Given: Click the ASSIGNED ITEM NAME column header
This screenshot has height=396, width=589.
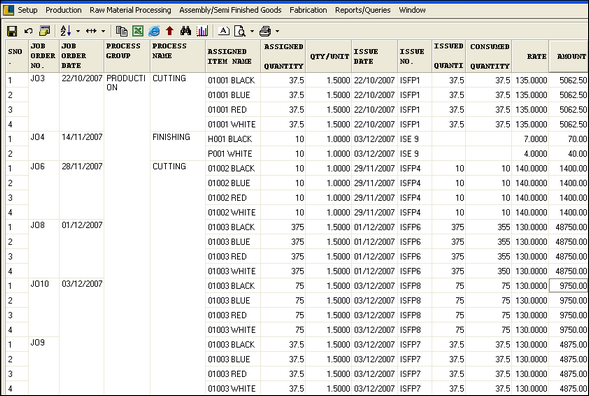Looking at the screenshot, I should [233, 56].
